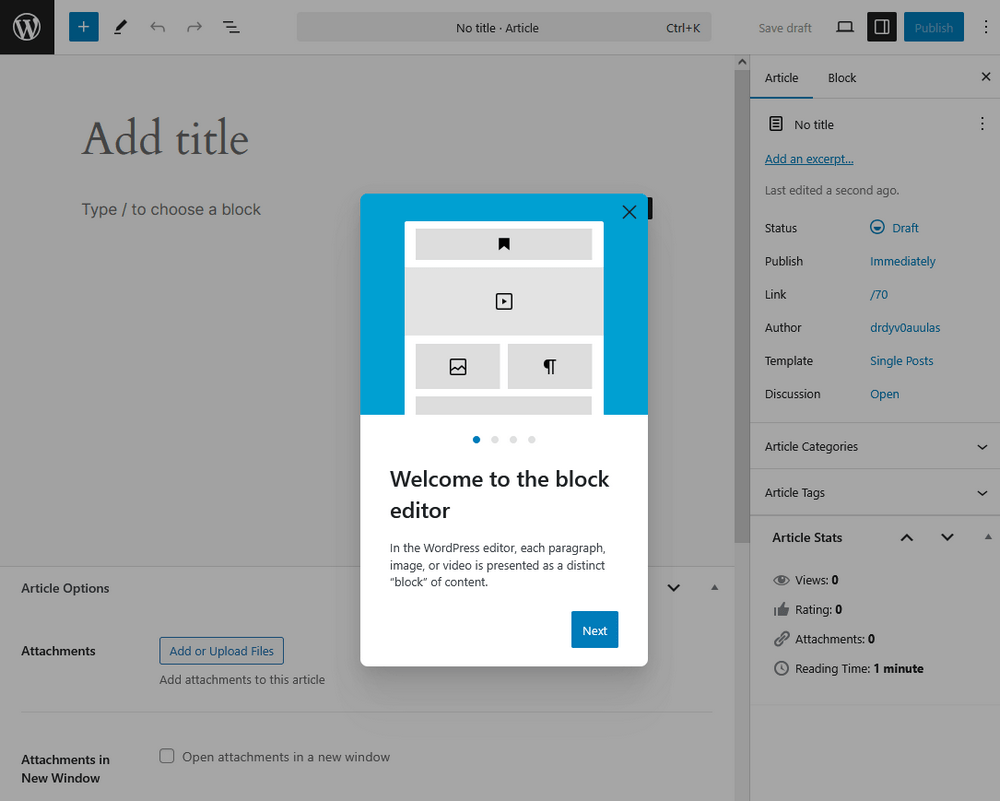Click the laptop preview icon
This screenshot has height=801, width=1000.
[845, 27]
